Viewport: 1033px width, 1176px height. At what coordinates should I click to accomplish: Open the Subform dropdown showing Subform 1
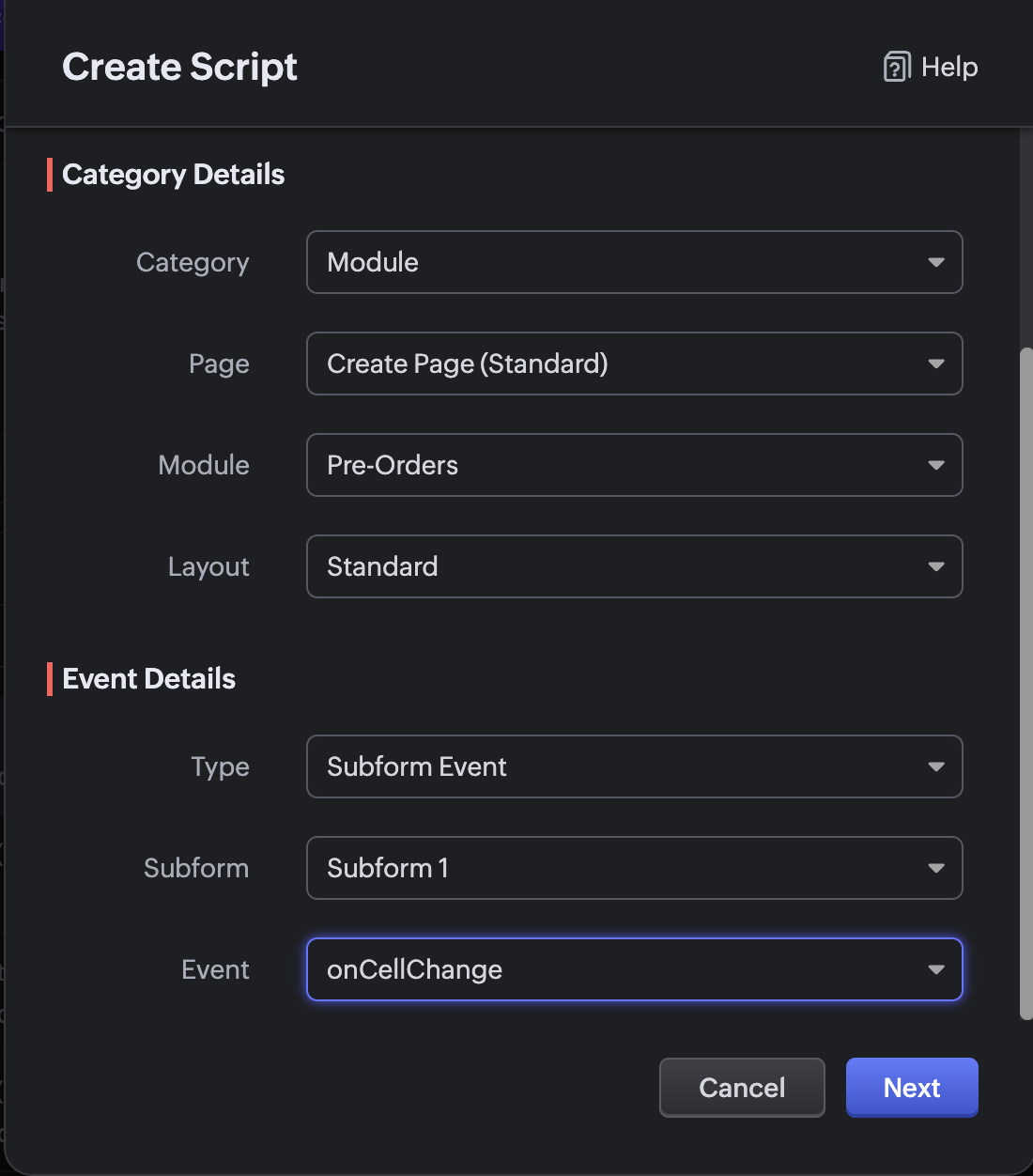pyautogui.click(x=620, y=868)
